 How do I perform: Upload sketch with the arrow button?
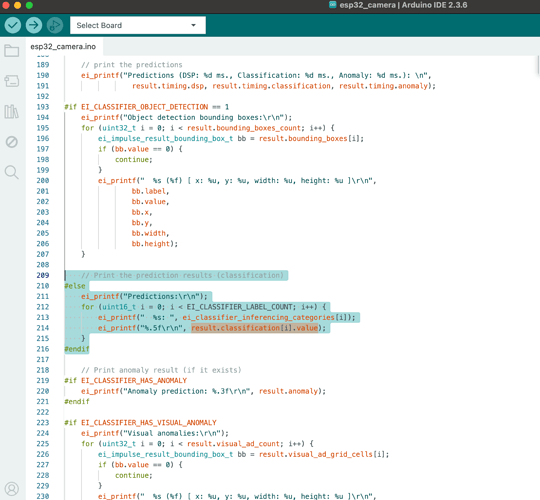pos(34,25)
